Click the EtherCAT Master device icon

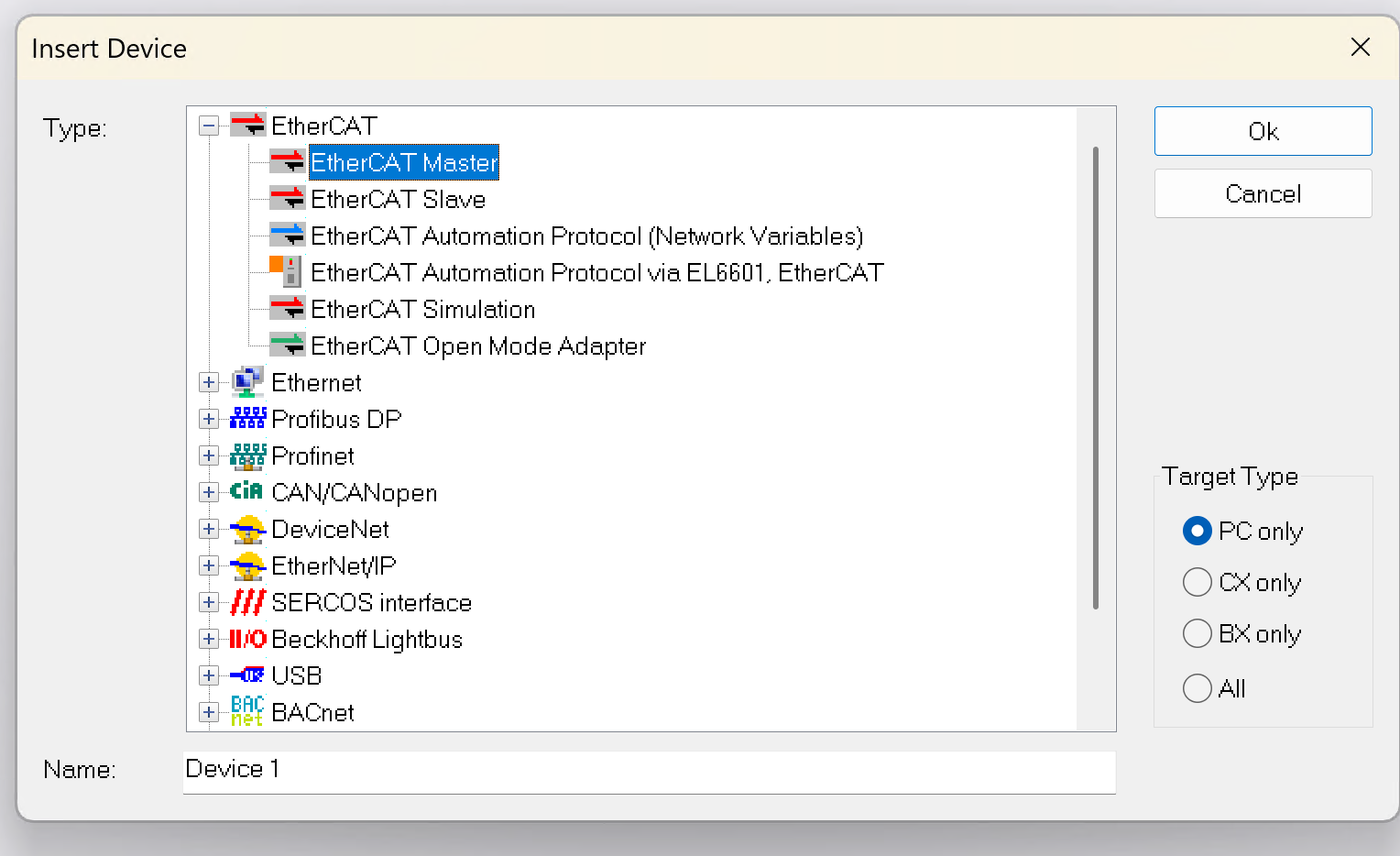pyautogui.click(x=287, y=162)
